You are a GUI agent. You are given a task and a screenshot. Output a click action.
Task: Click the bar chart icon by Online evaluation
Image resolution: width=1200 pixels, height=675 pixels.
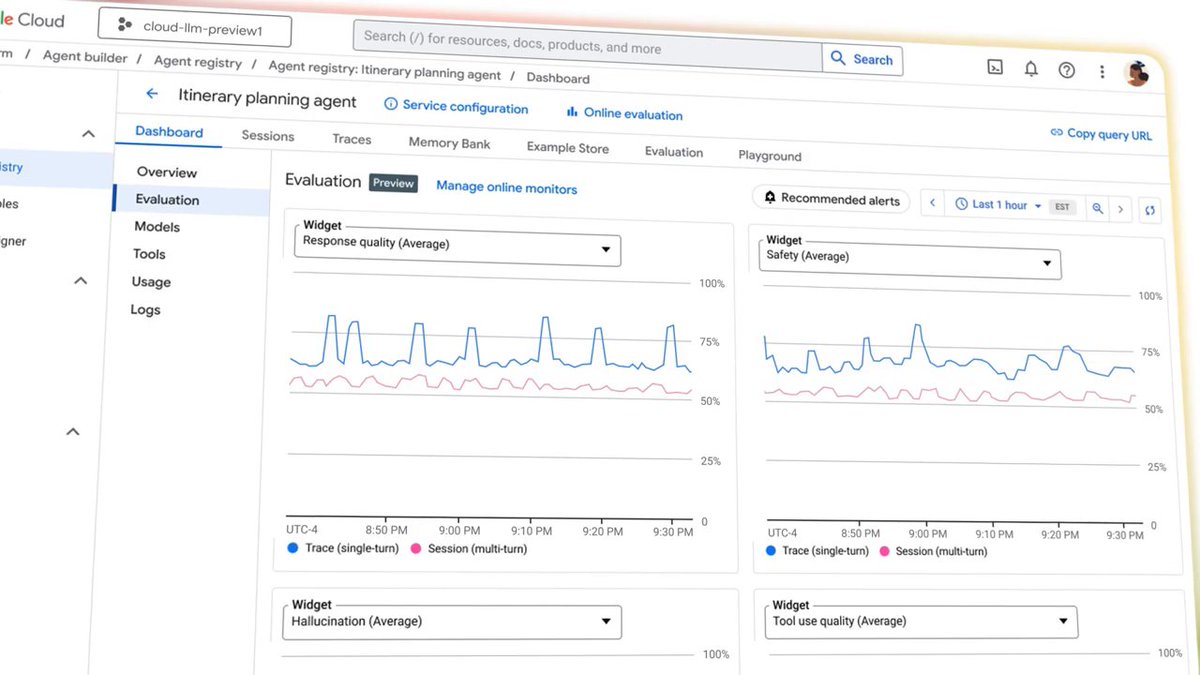[x=572, y=112]
